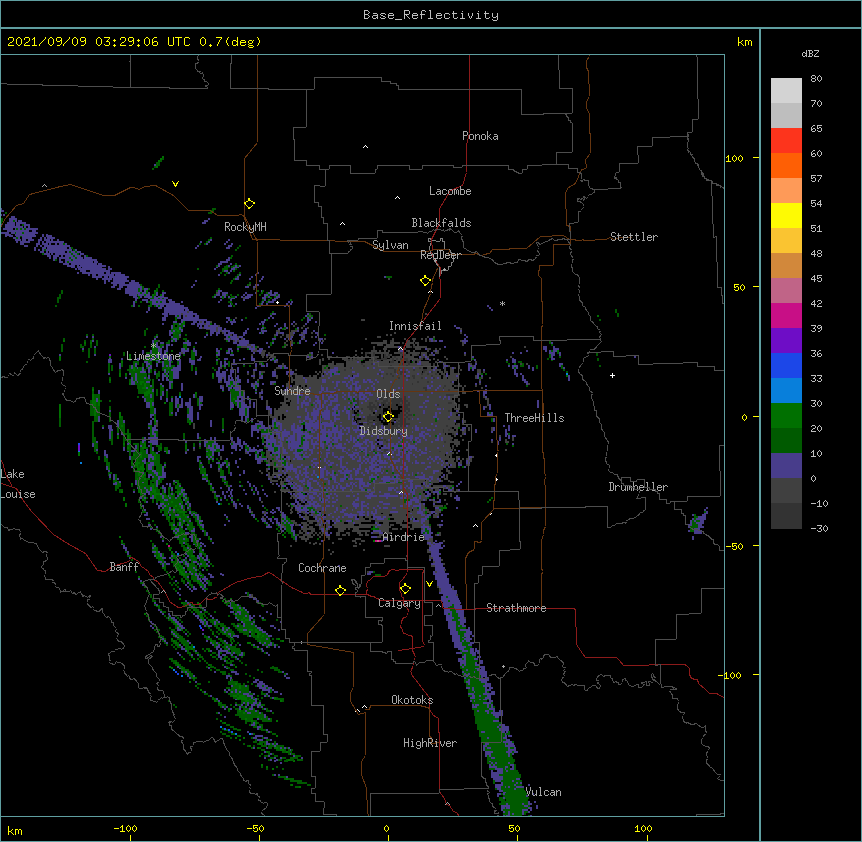Click the 100 tick on the right axis
Screen dimensions: 862x842
734,158
